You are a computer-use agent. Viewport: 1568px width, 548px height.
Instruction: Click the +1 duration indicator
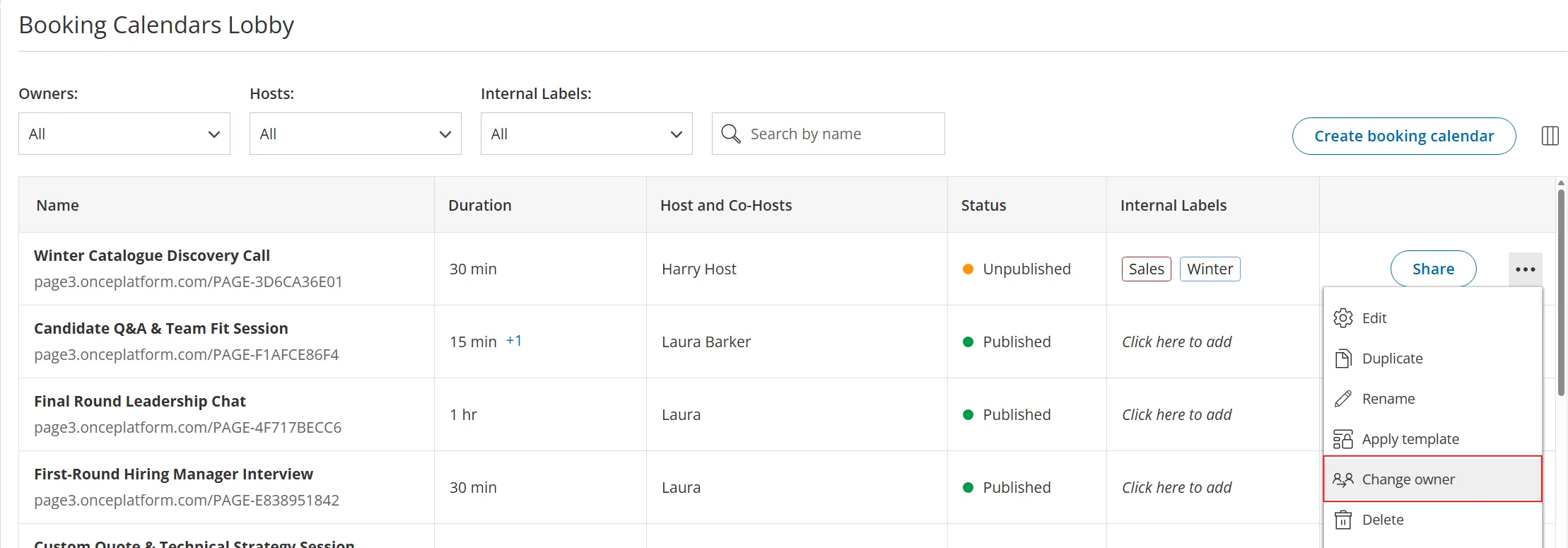point(514,341)
